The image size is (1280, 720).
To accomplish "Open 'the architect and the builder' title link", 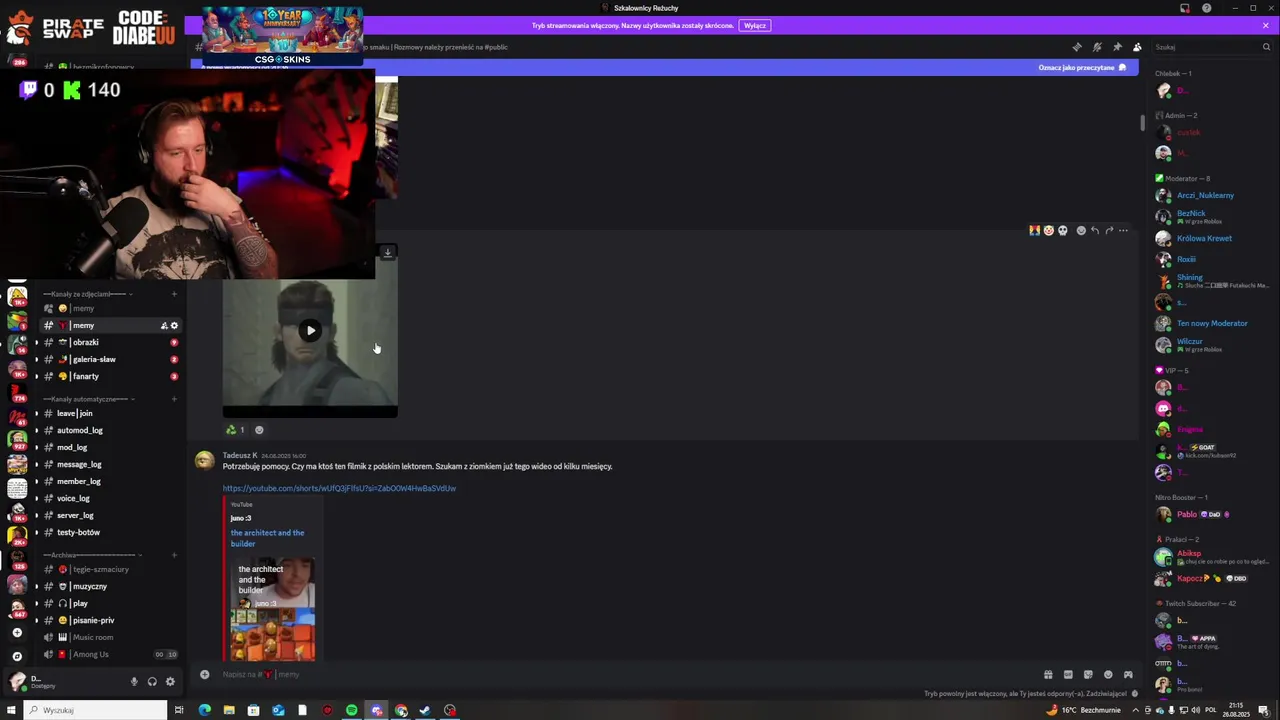I will point(267,538).
